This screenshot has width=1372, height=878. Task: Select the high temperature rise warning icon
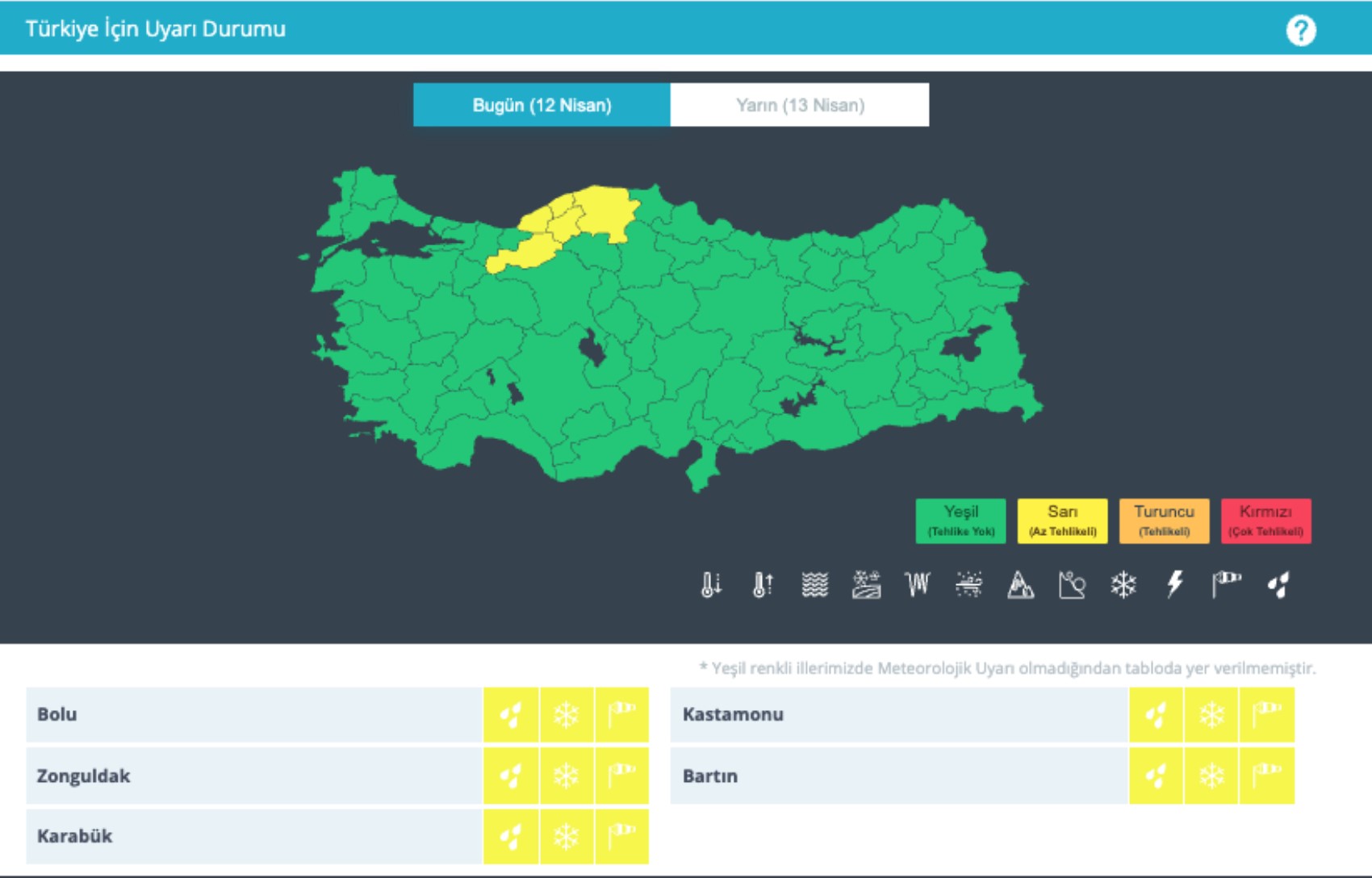pos(763,584)
